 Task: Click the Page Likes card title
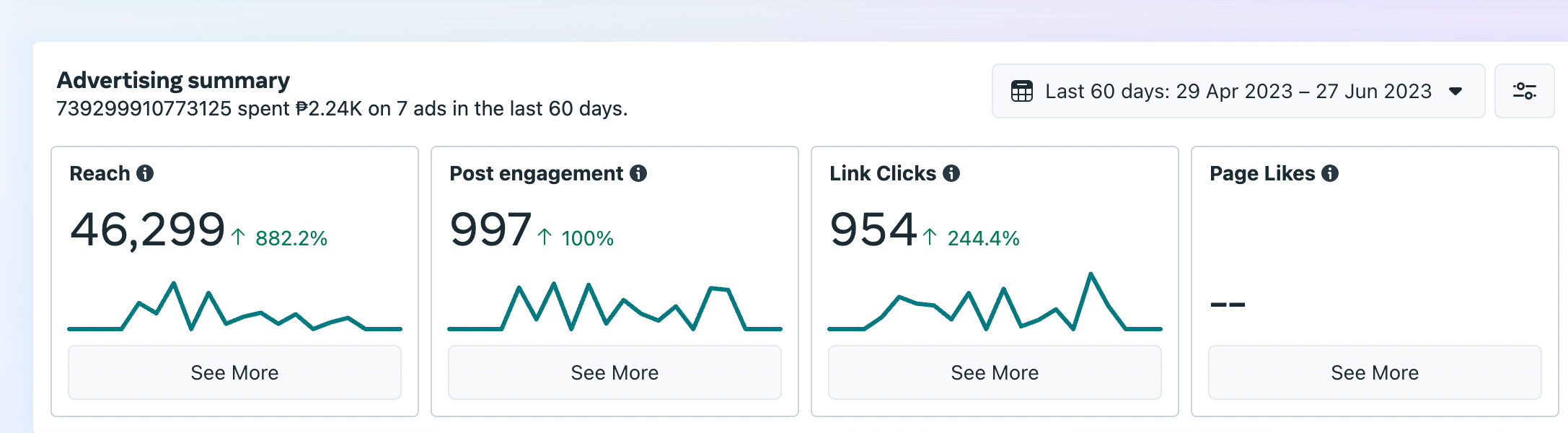(x=1262, y=174)
